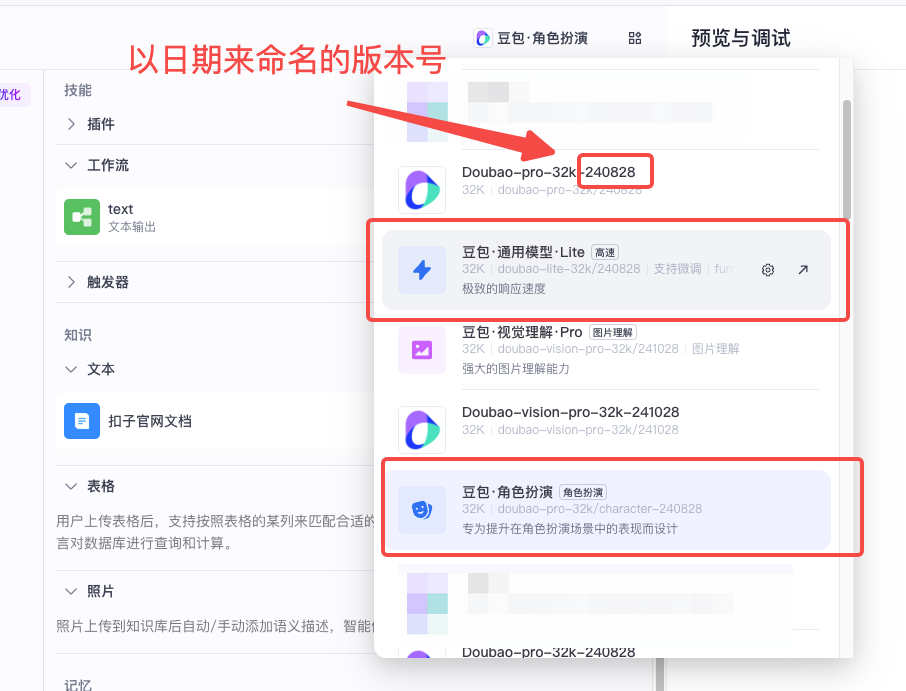
Task: Click doubao-lite-32k/240828 model identifier text
Action: pyautogui.click(x=569, y=269)
